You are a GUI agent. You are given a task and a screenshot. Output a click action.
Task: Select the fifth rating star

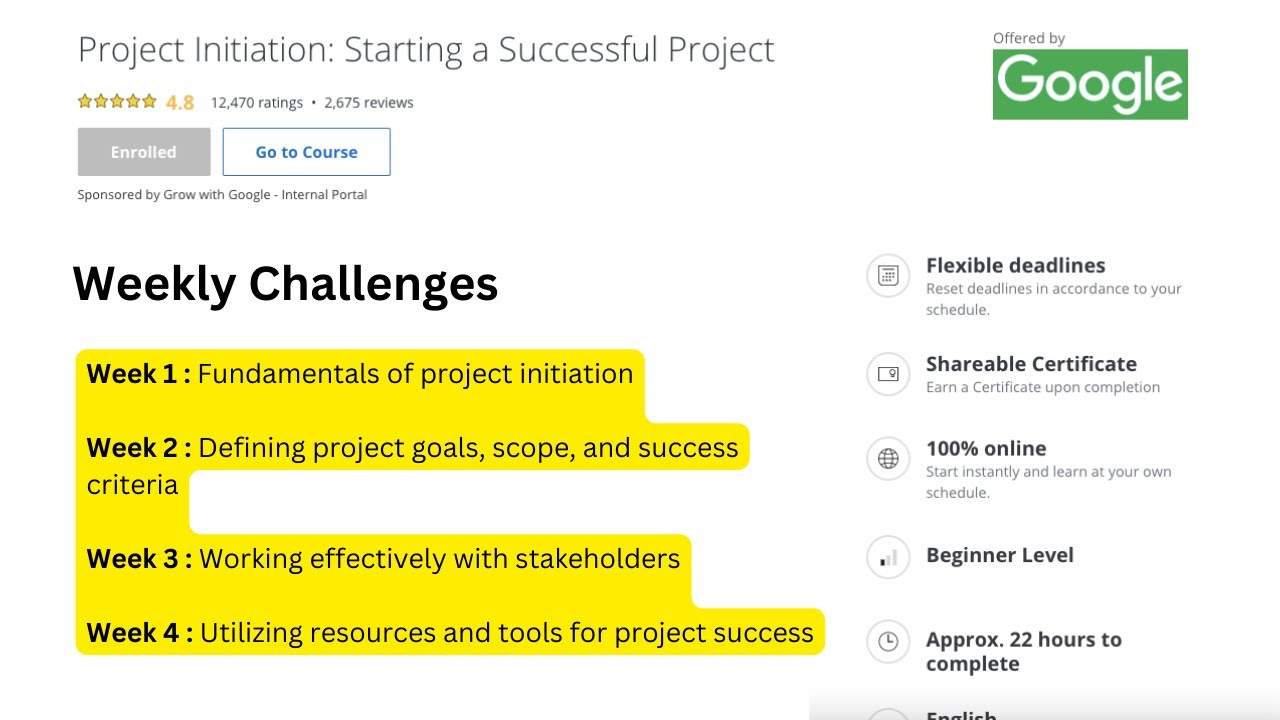point(148,101)
